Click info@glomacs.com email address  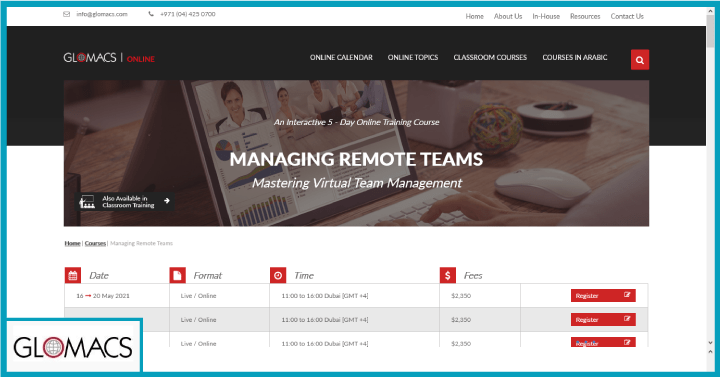click(x=101, y=14)
